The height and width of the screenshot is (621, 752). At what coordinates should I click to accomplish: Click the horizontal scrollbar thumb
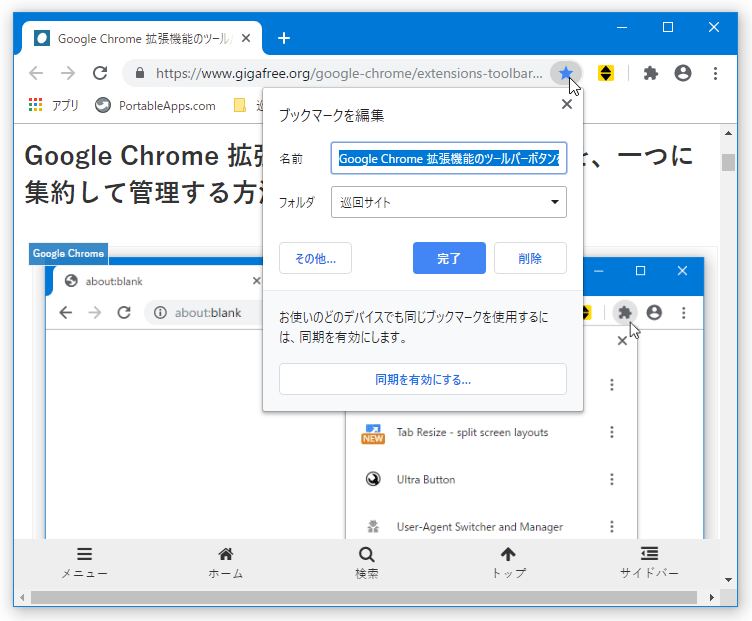point(364,598)
